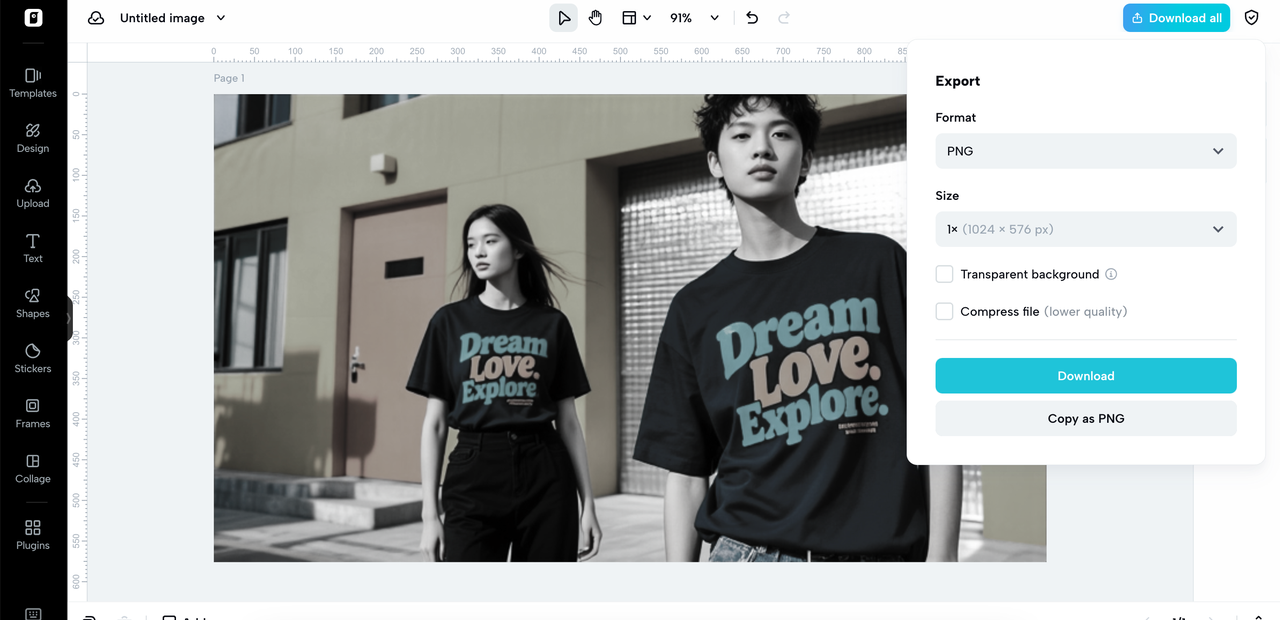Click the Download button

click(1086, 376)
